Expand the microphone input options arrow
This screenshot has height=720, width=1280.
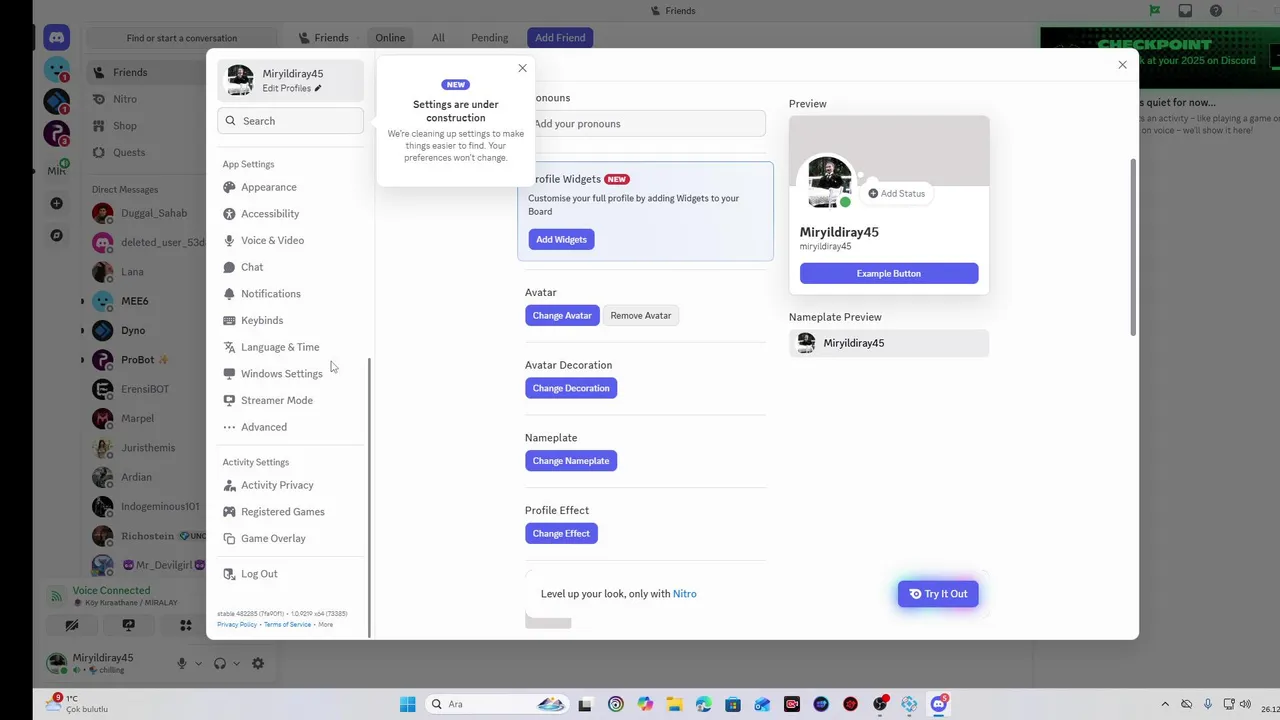[x=198, y=663]
